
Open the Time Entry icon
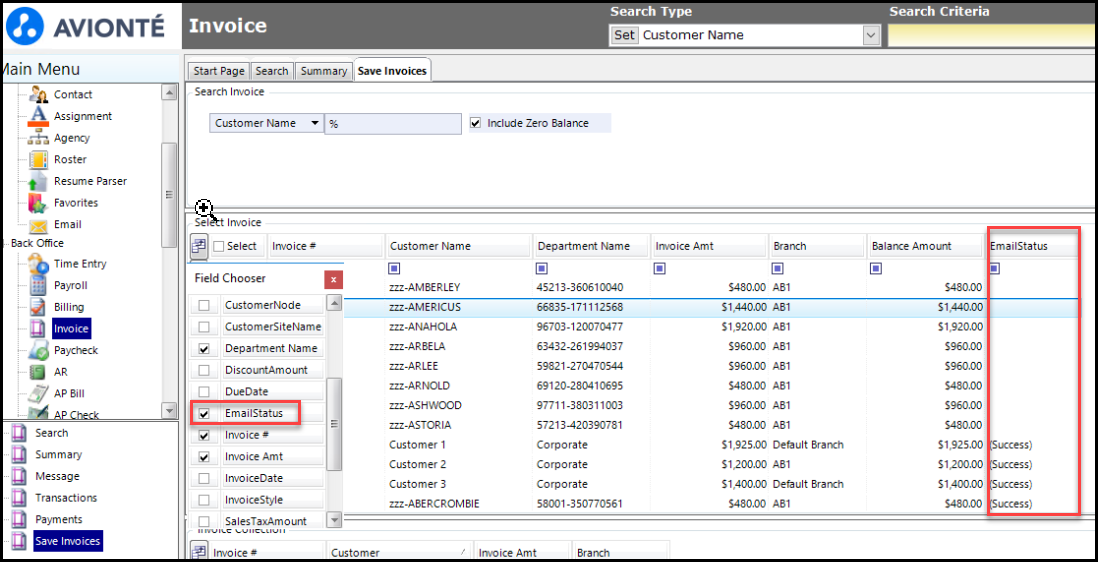(38, 264)
